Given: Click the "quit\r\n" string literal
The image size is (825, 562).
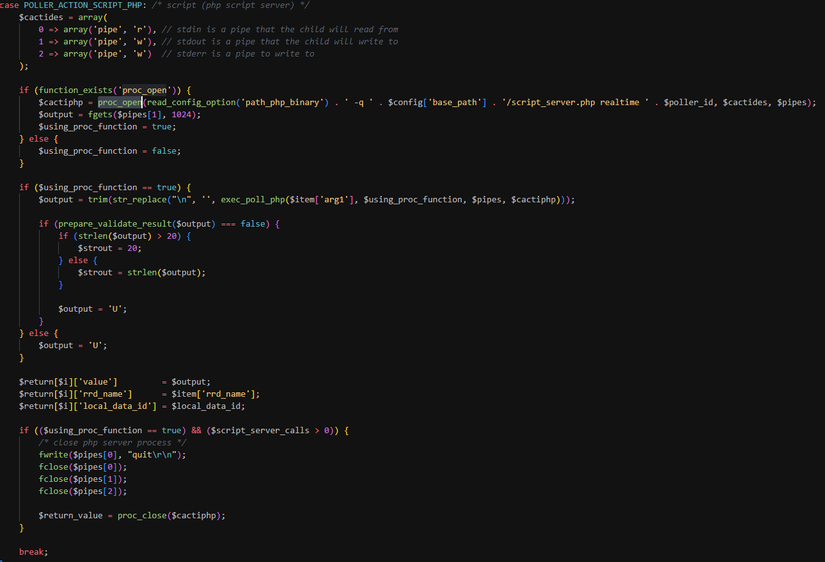Looking at the screenshot, I should 152,454.
